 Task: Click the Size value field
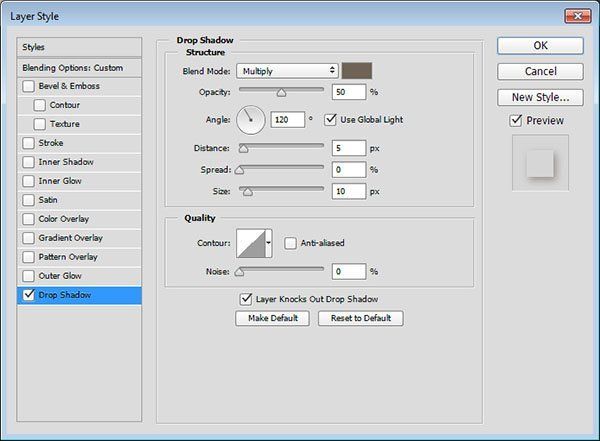pyautogui.click(x=349, y=191)
